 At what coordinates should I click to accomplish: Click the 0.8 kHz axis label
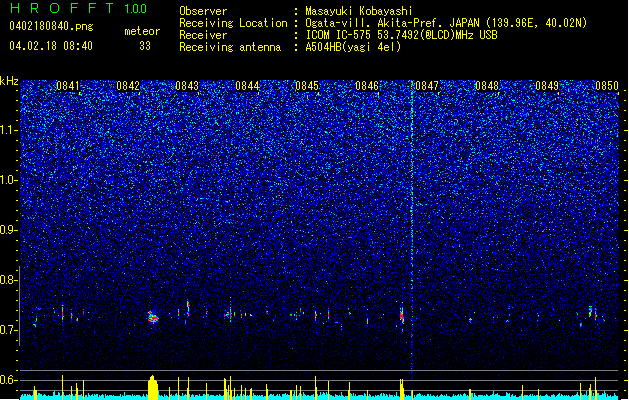coord(9,280)
